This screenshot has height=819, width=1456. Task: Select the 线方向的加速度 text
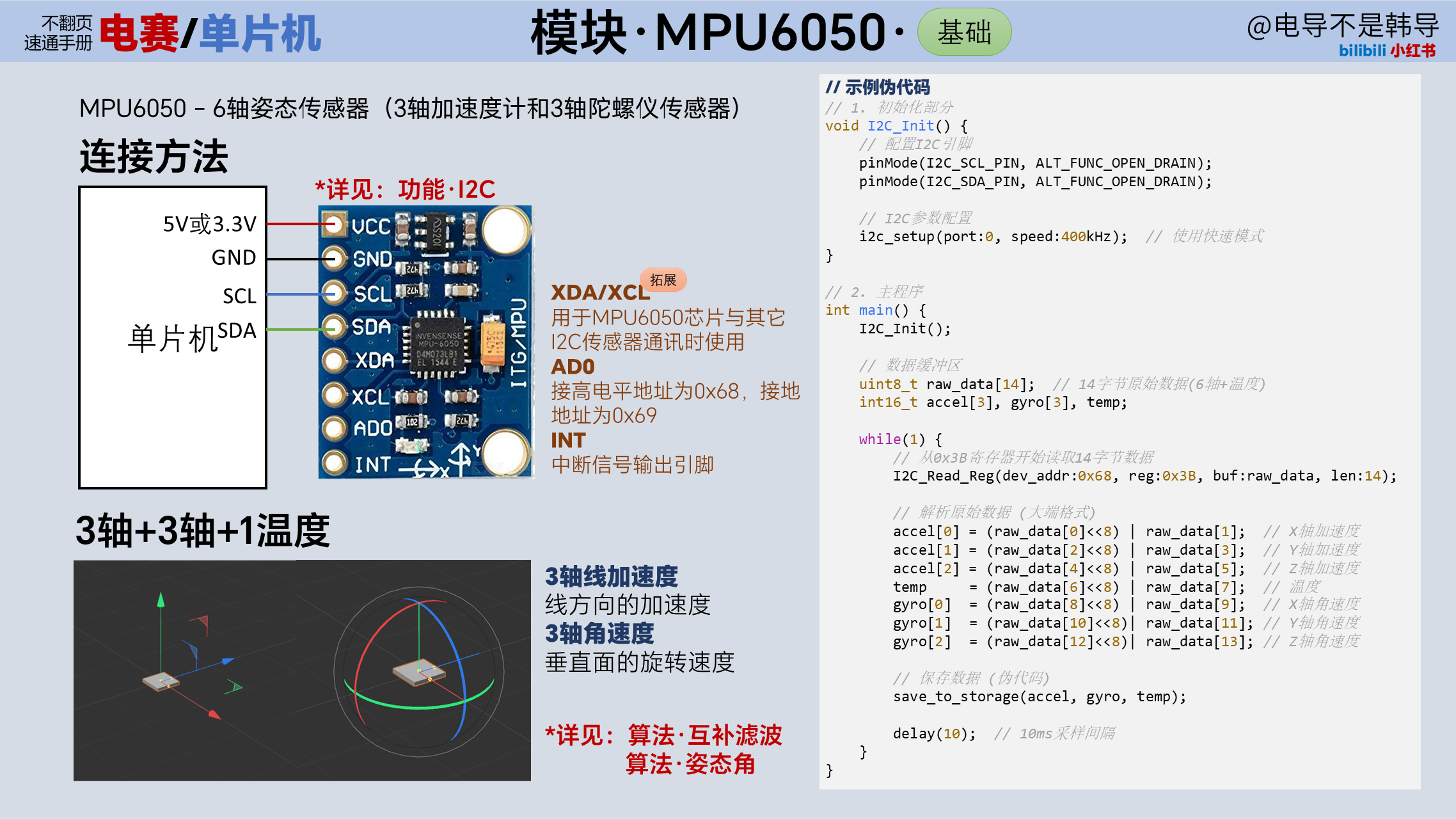coord(628,605)
